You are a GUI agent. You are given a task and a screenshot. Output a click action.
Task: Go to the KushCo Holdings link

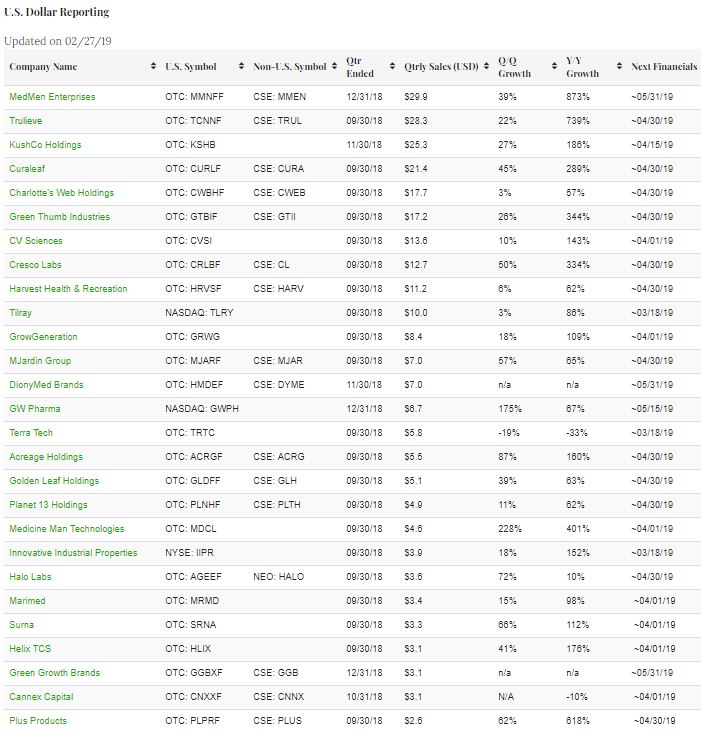(45, 145)
